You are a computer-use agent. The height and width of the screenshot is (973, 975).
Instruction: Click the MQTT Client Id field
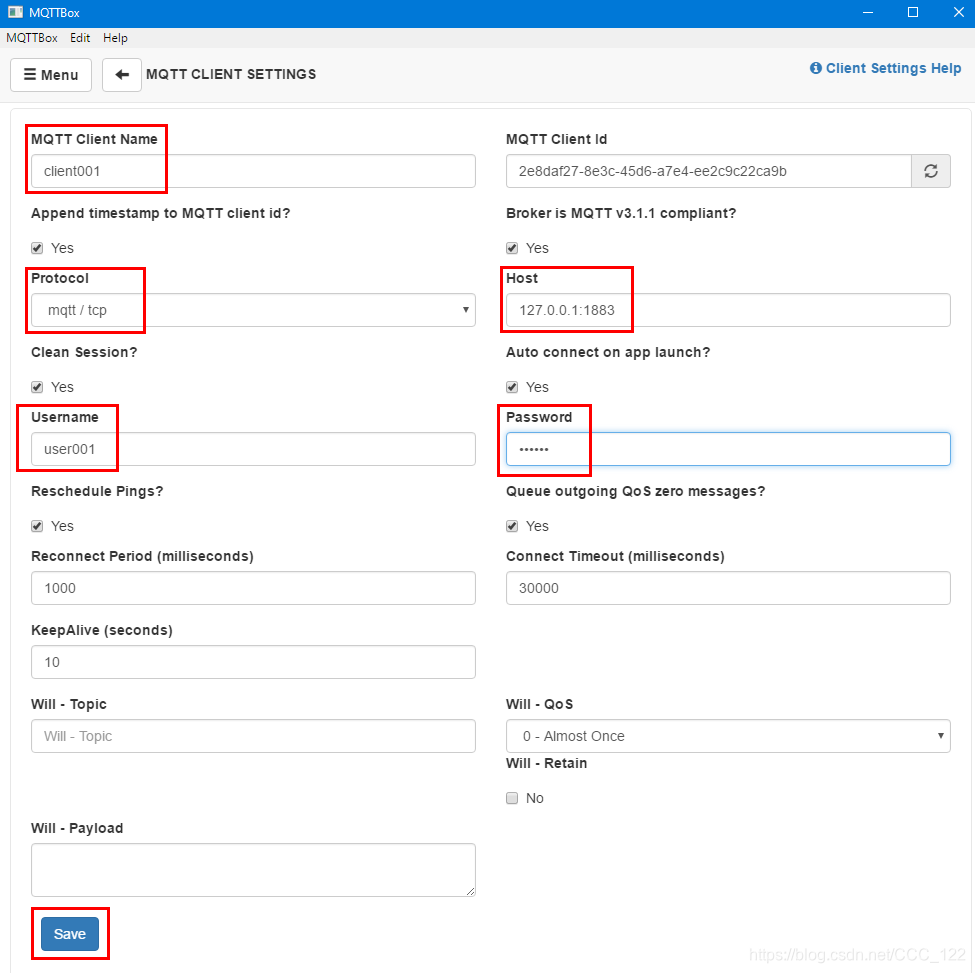[x=709, y=171]
